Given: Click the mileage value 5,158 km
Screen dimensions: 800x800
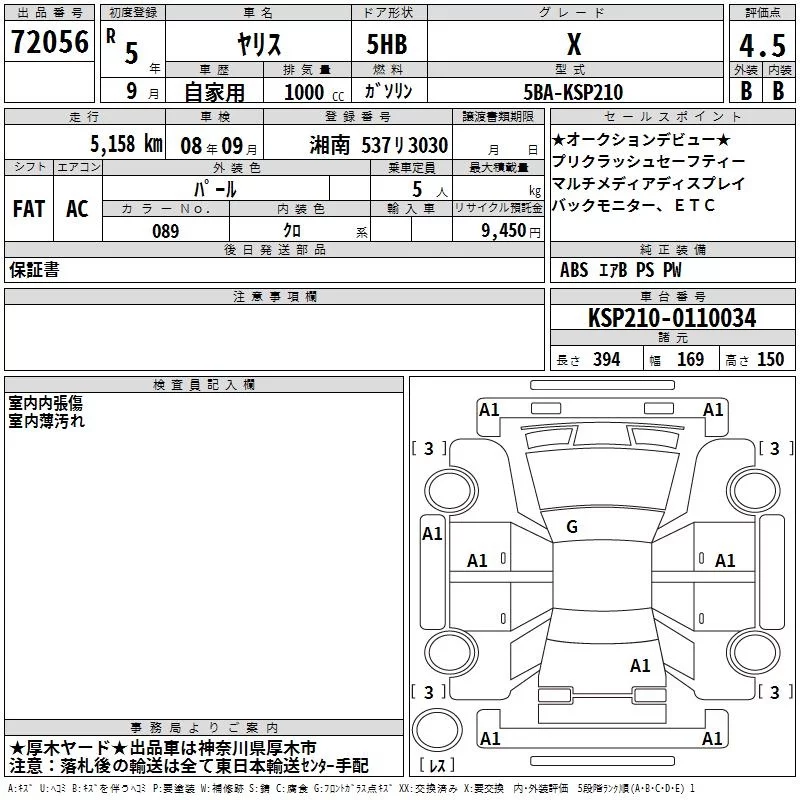Looking at the screenshot, I should click(x=127, y=144).
